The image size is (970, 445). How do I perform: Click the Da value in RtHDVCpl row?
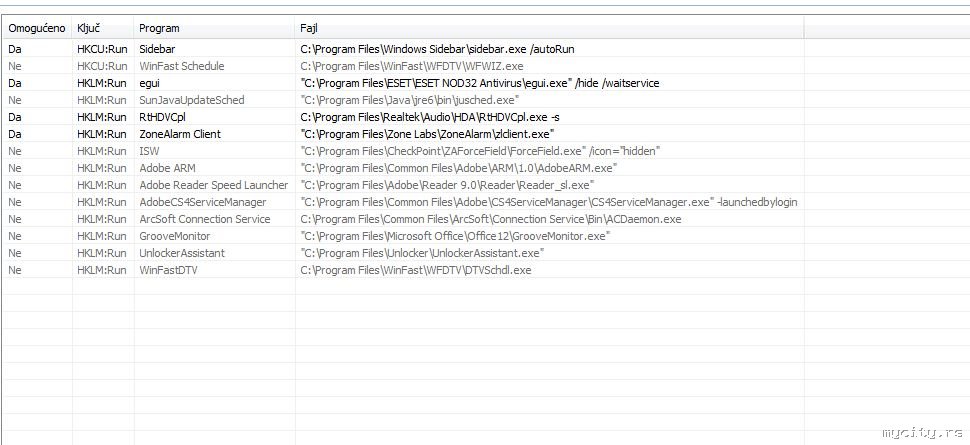coord(15,117)
